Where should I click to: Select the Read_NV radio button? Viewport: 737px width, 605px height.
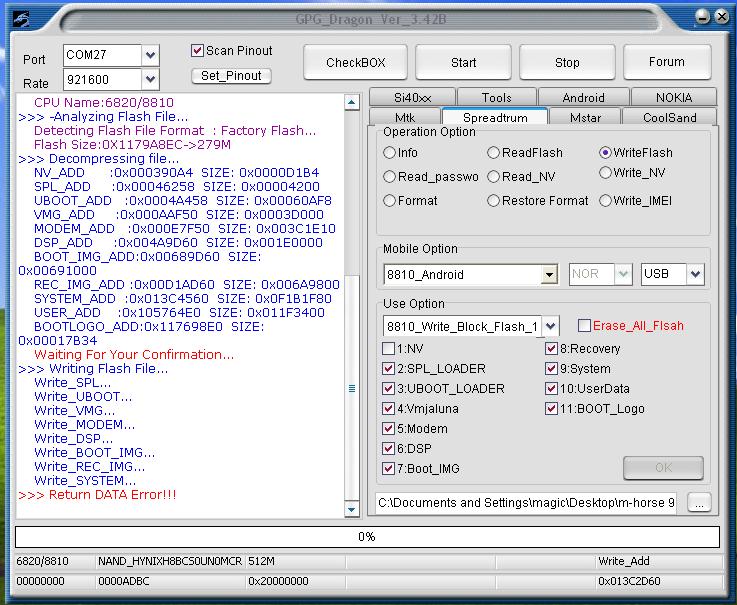[493, 176]
